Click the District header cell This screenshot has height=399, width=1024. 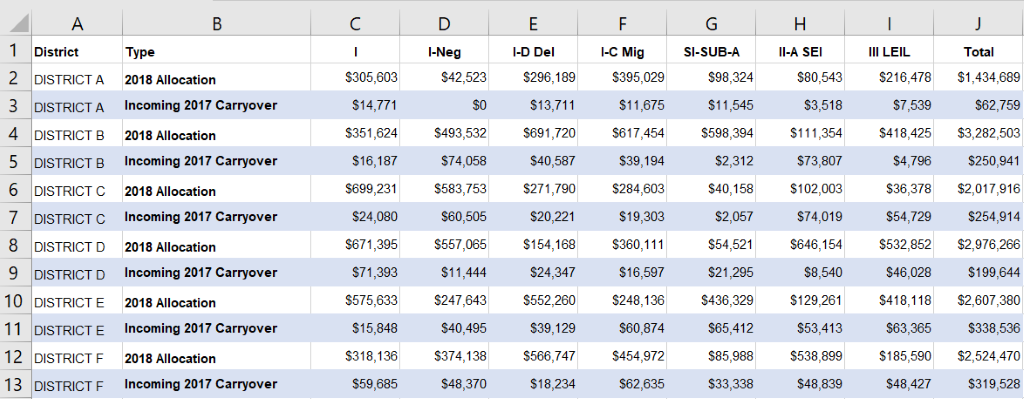coord(77,50)
